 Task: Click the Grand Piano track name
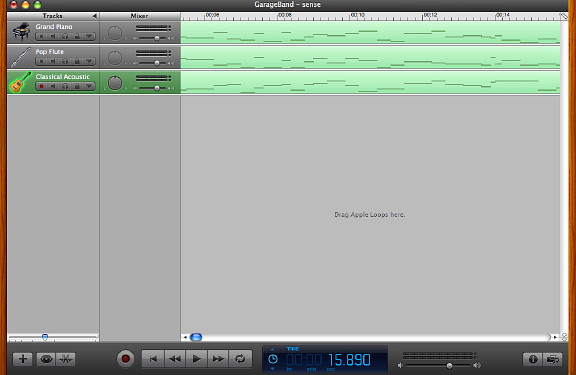tap(54, 27)
